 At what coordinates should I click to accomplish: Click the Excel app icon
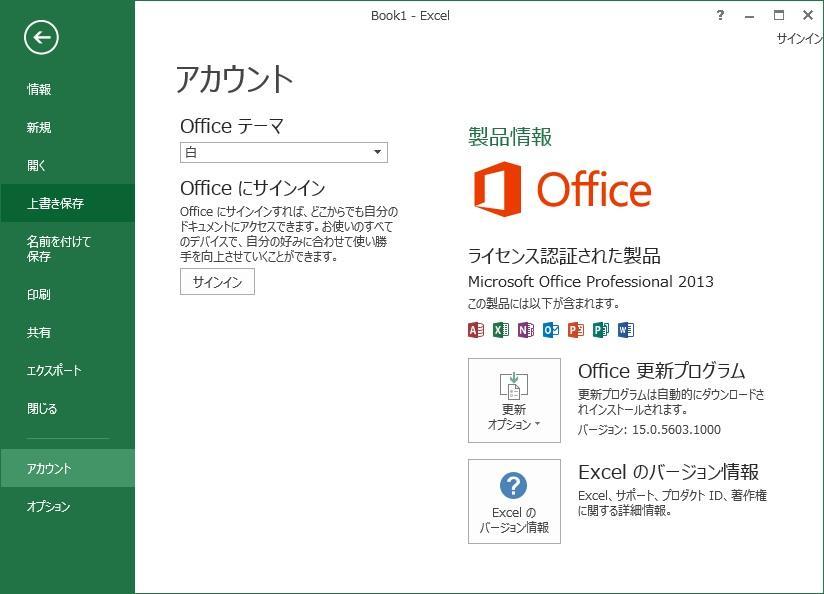coord(501,330)
